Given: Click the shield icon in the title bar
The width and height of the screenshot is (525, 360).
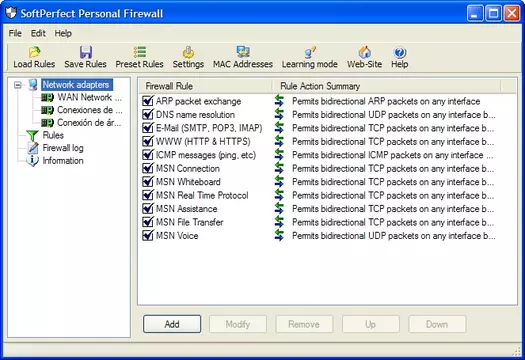Looking at the screenshot, I should (x=11, y=13).
